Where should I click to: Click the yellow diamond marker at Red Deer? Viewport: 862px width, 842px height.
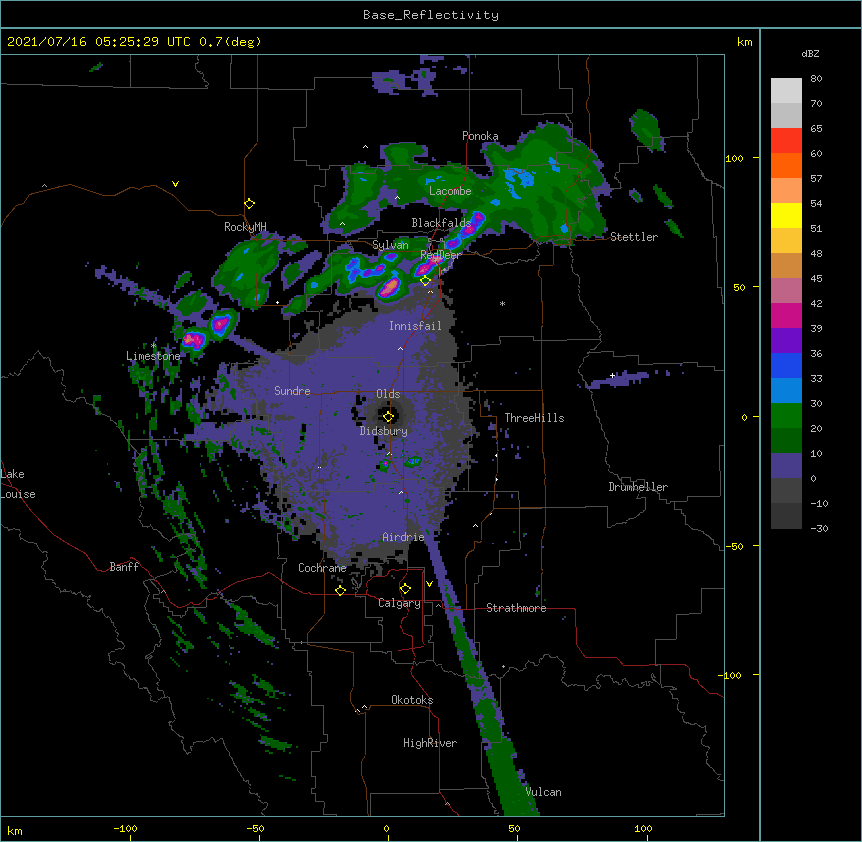(x=425, y=281)
